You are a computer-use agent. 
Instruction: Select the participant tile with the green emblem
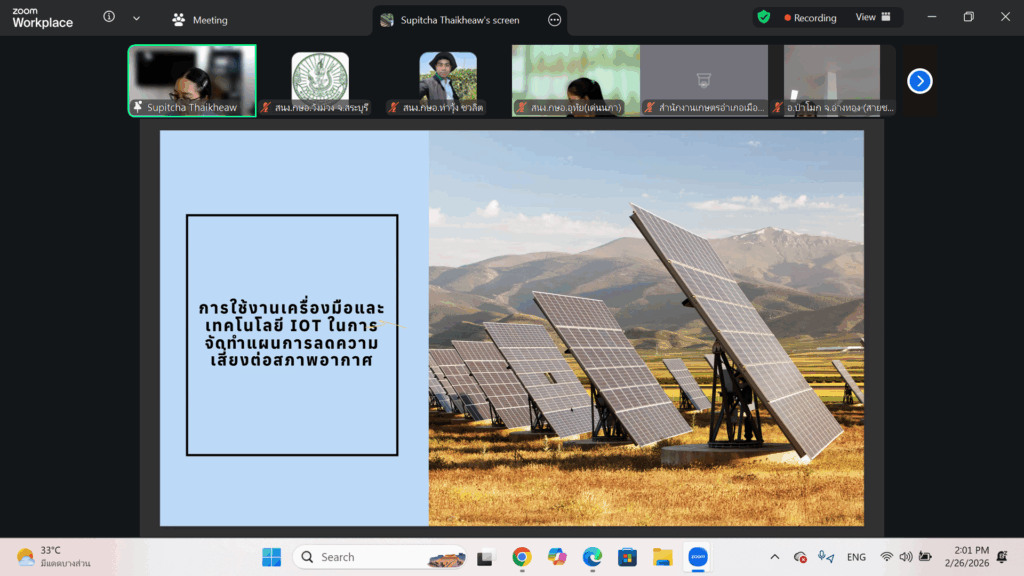[320, 80]
